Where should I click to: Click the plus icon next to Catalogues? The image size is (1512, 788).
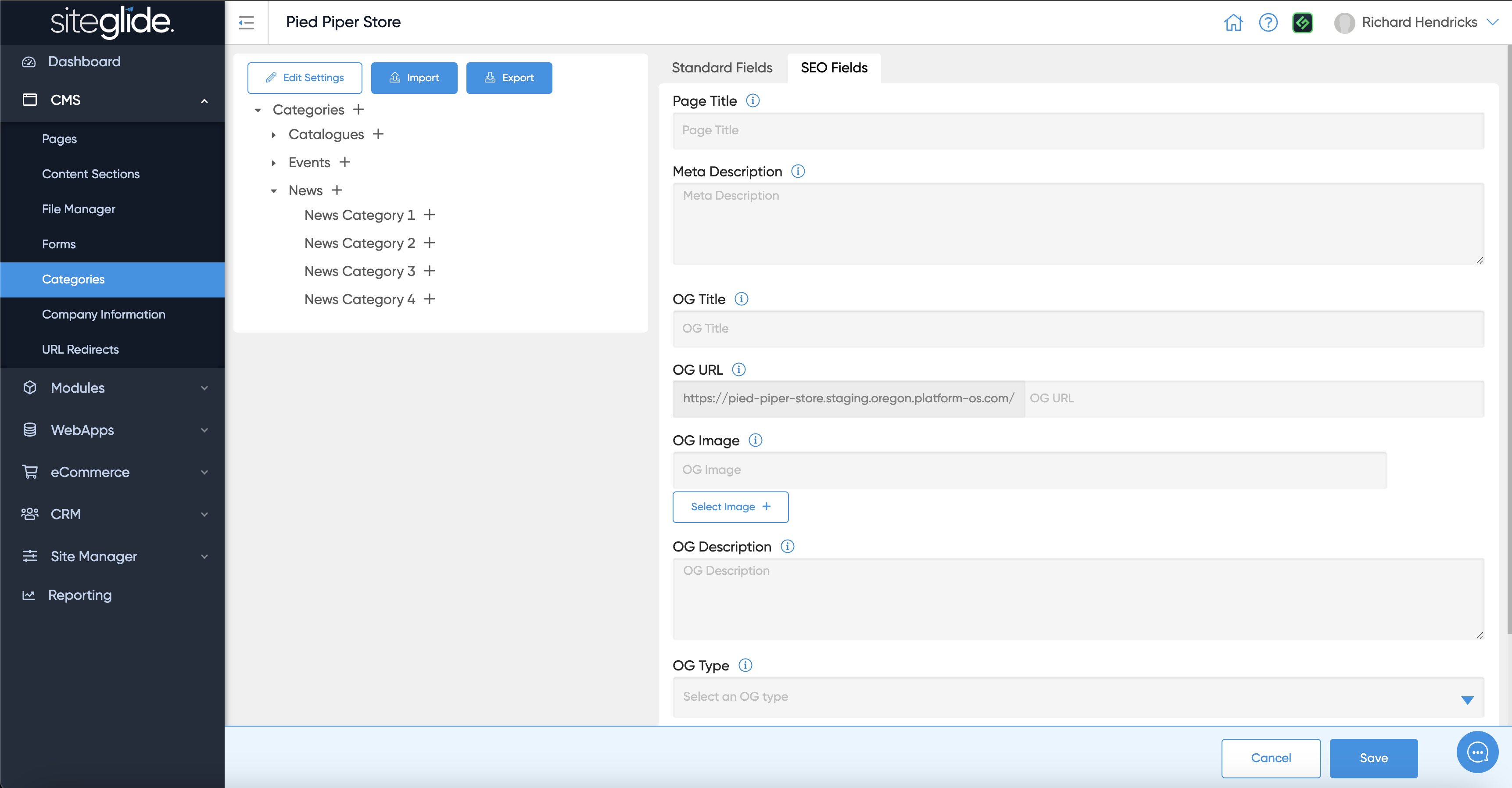point(379,134)
